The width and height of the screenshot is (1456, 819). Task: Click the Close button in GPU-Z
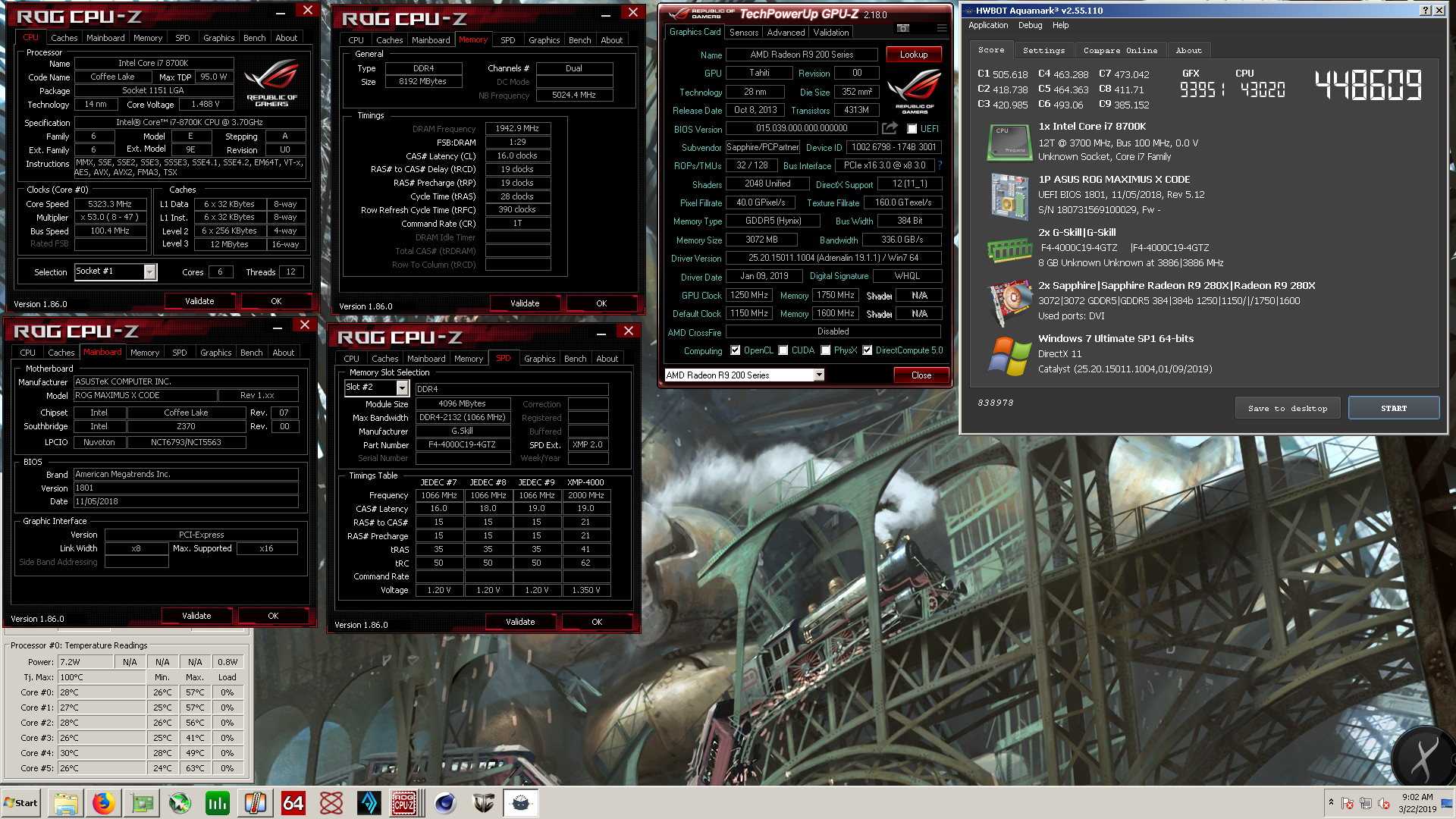tap(921, 375)
